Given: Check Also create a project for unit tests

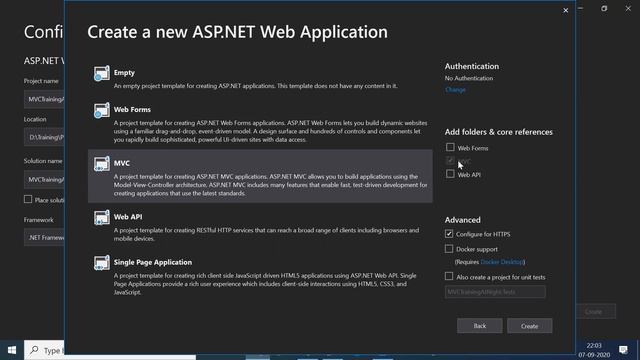Looking at the screenshot, I should pos(449,276).
